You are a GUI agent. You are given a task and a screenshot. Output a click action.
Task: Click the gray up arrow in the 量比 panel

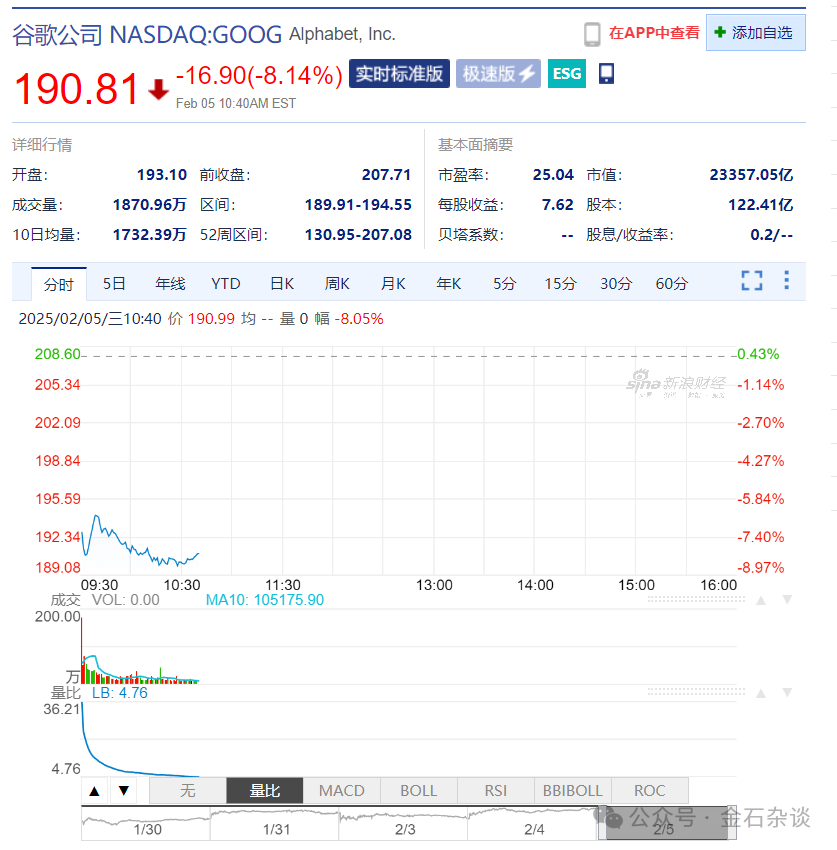point(761,693)
